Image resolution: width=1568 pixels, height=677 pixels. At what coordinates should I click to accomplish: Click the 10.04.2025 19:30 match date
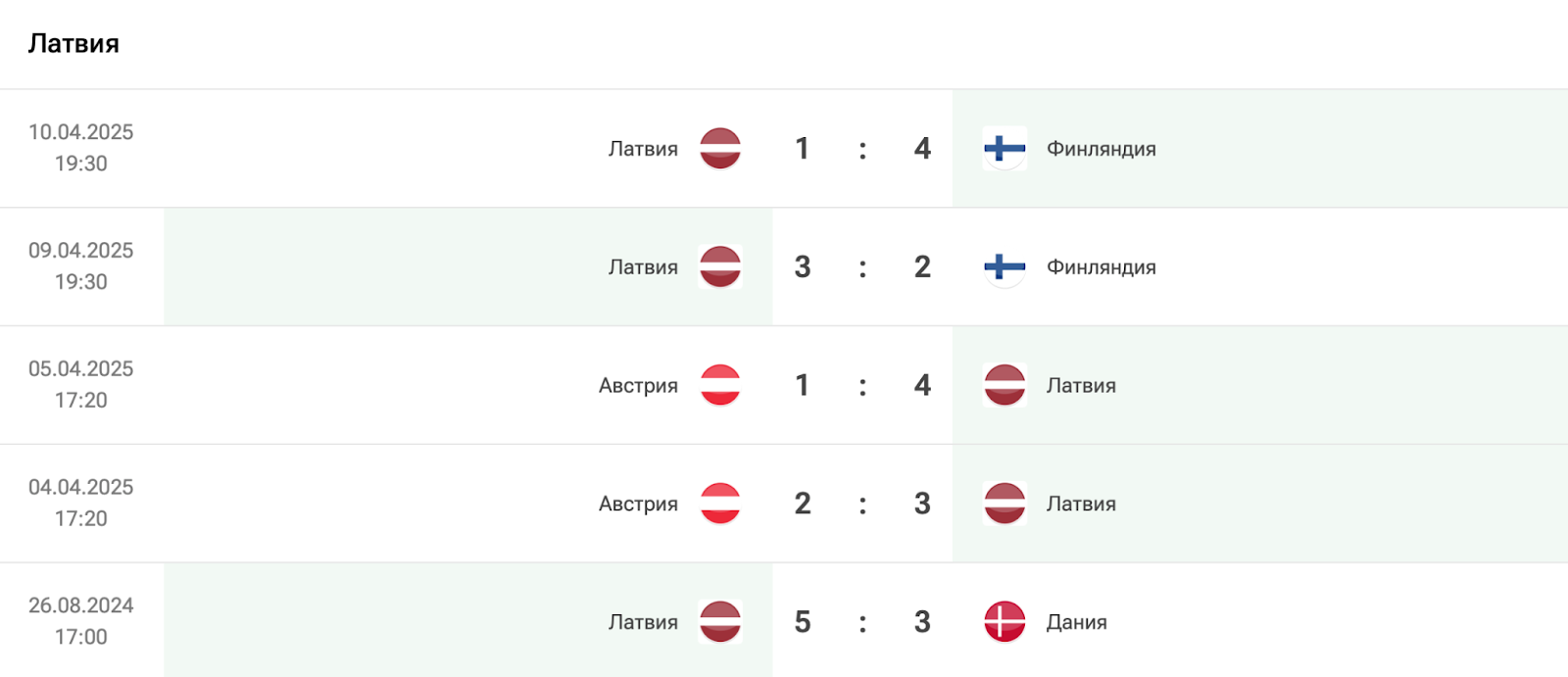(80, 148)
